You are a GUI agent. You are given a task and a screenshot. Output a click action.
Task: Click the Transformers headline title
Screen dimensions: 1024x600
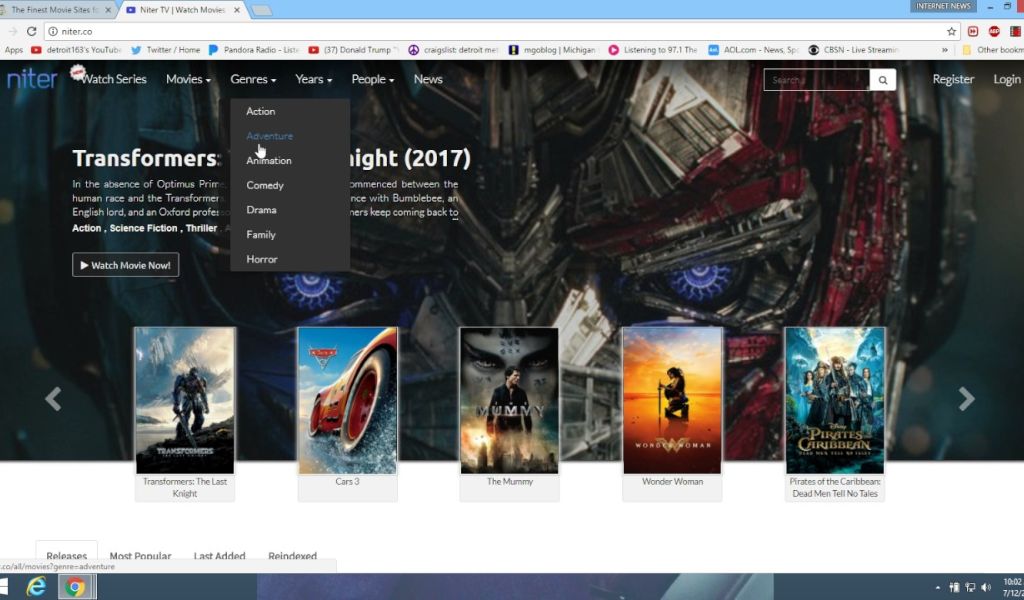coord(271,158)
